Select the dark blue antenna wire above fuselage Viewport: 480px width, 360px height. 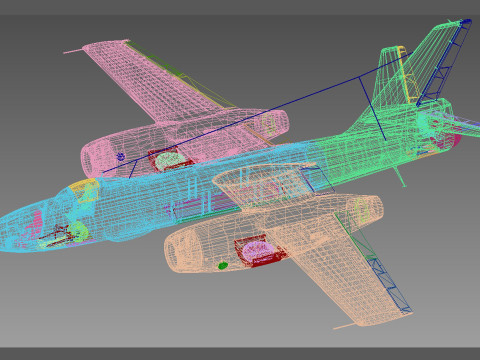(257, 113)
